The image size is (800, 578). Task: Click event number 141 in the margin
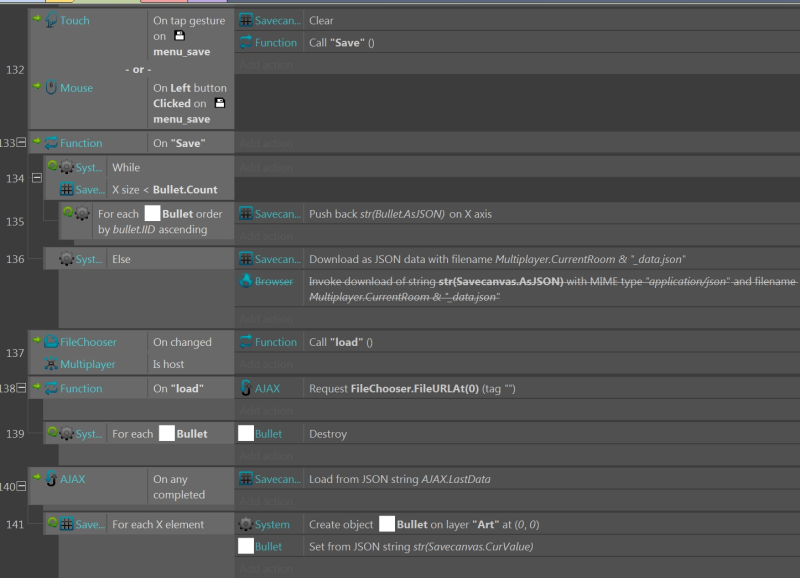pyautogui.click(x=15, y=524)
